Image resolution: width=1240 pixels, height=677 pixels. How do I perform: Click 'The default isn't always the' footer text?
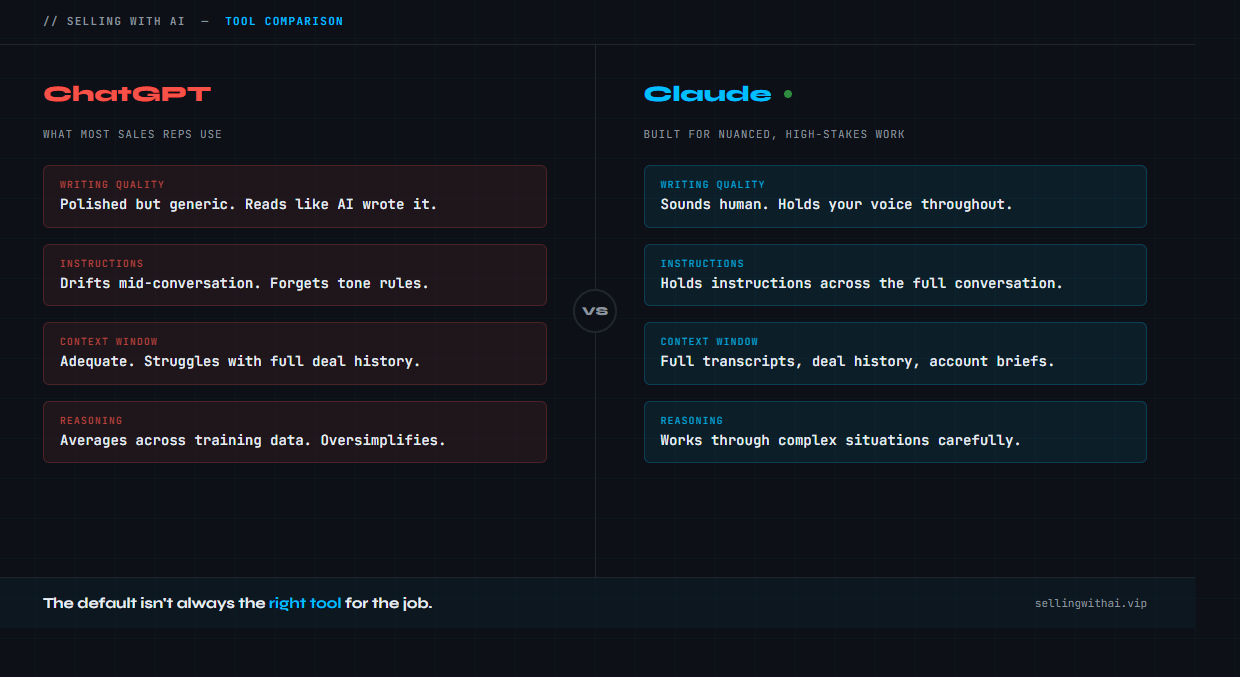pyautogui.click(x=154, y=603)
